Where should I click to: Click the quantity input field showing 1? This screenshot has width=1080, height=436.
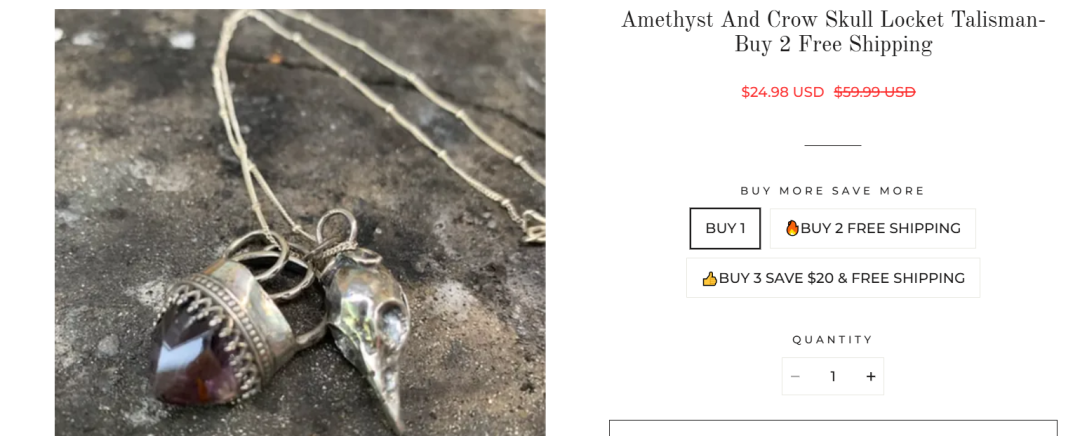pos(833,377)
